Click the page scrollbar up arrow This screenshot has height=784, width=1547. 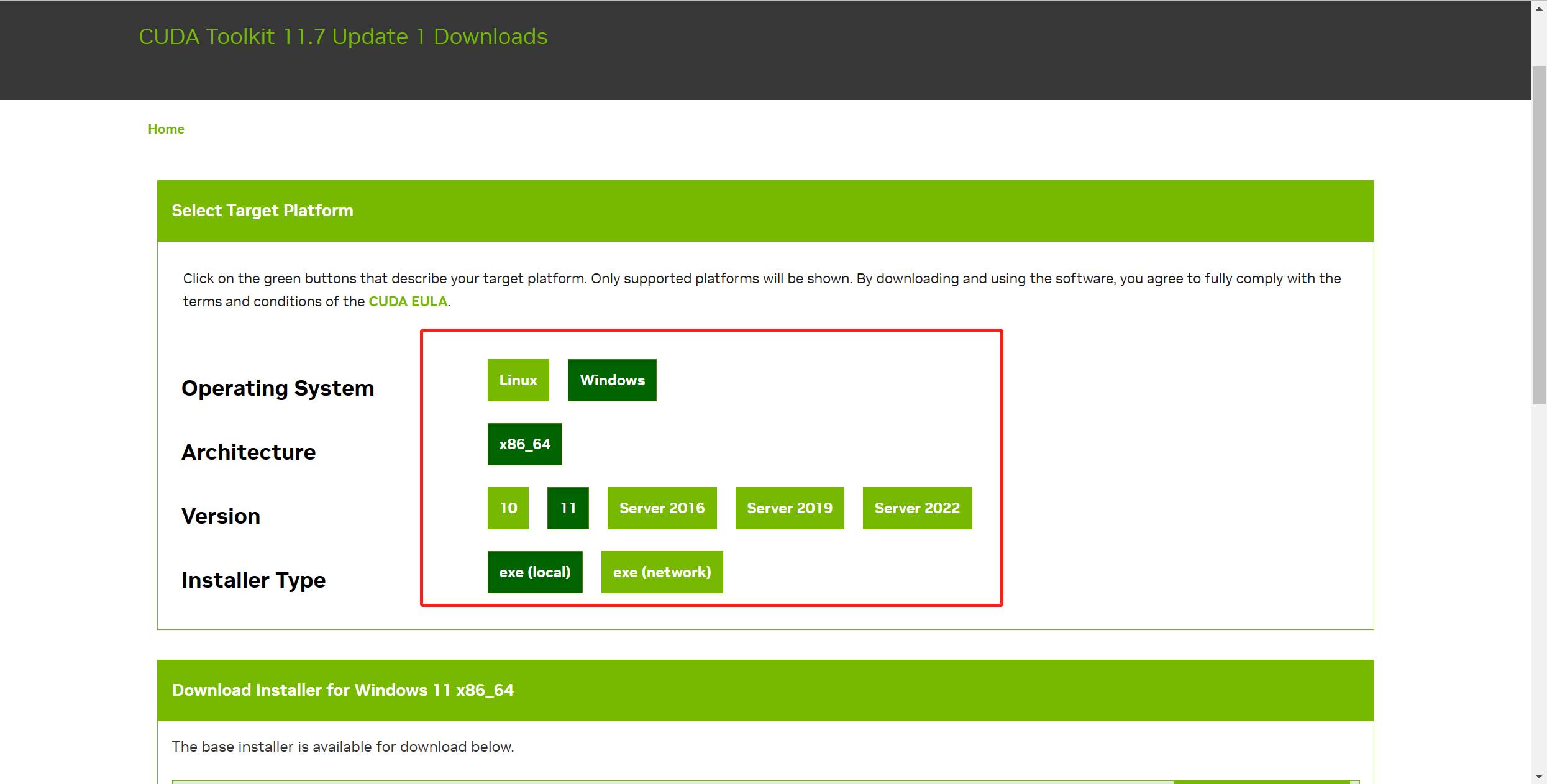1539,8
